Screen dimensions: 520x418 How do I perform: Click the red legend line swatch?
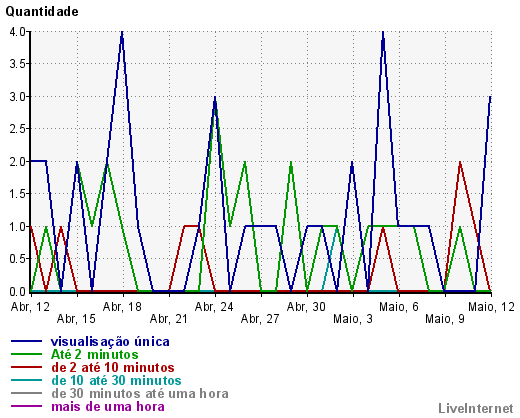click(26, 367)
